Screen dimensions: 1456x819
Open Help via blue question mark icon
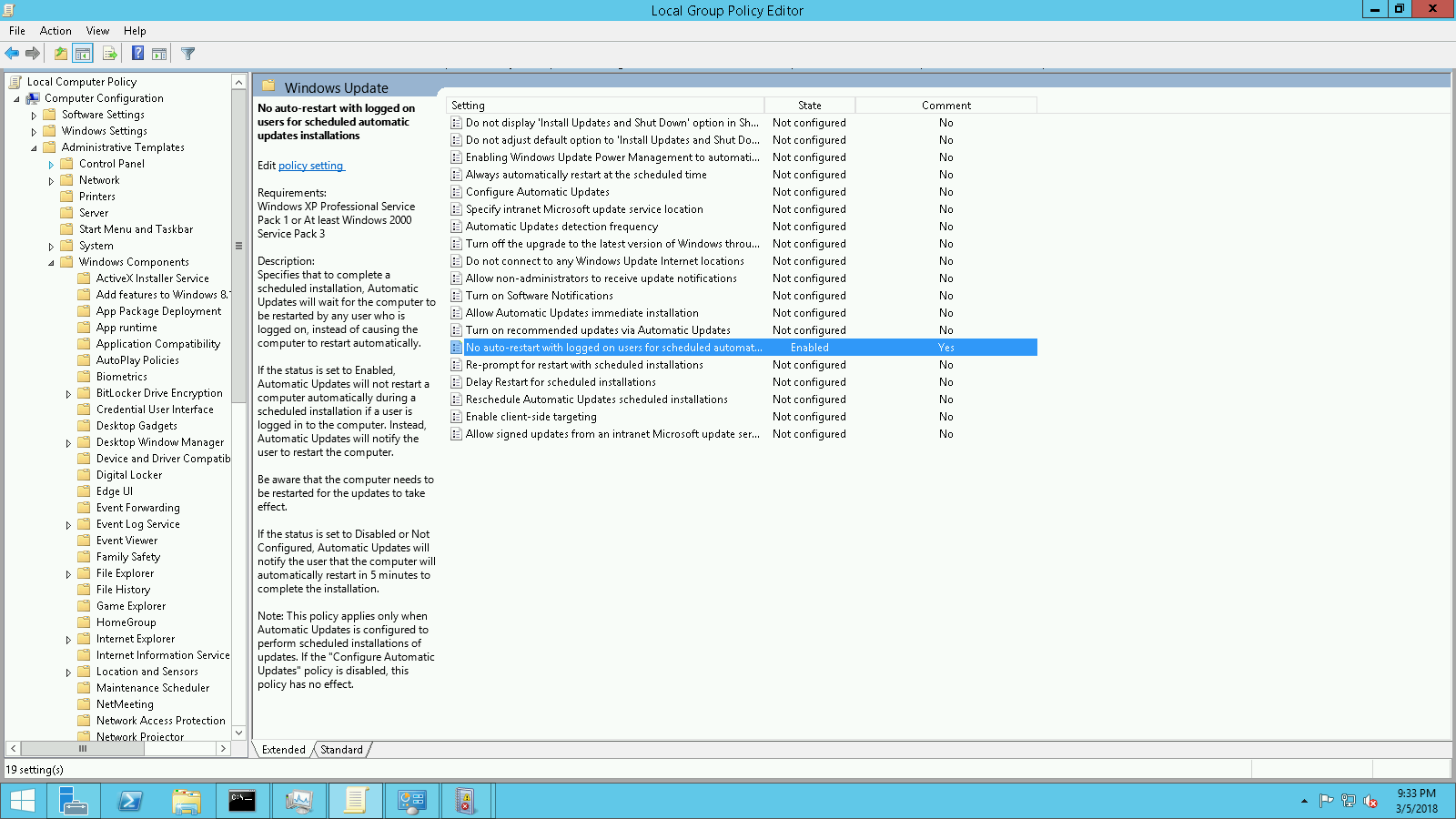coord(137,54)
